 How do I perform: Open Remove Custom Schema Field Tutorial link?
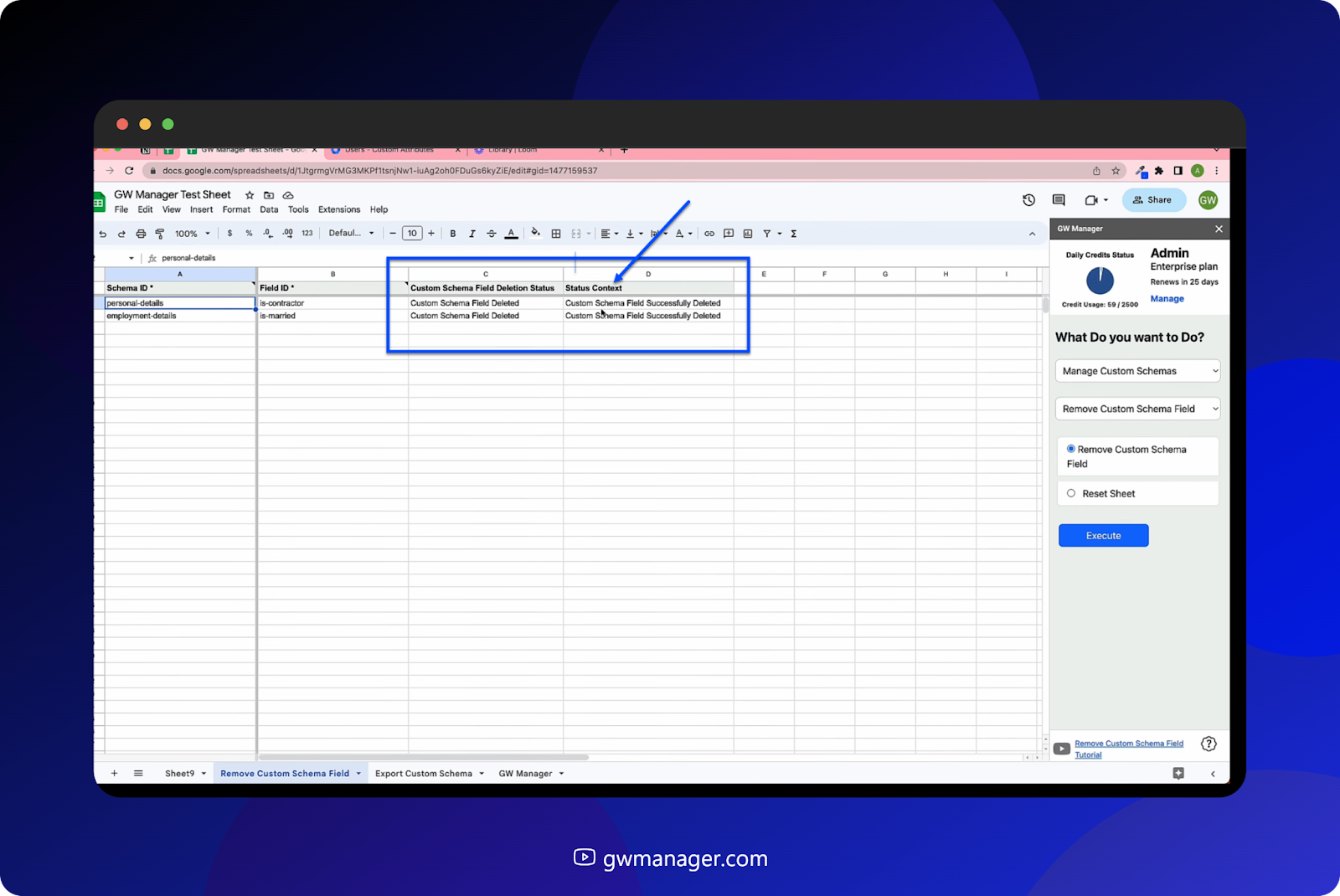(1129, 749)
